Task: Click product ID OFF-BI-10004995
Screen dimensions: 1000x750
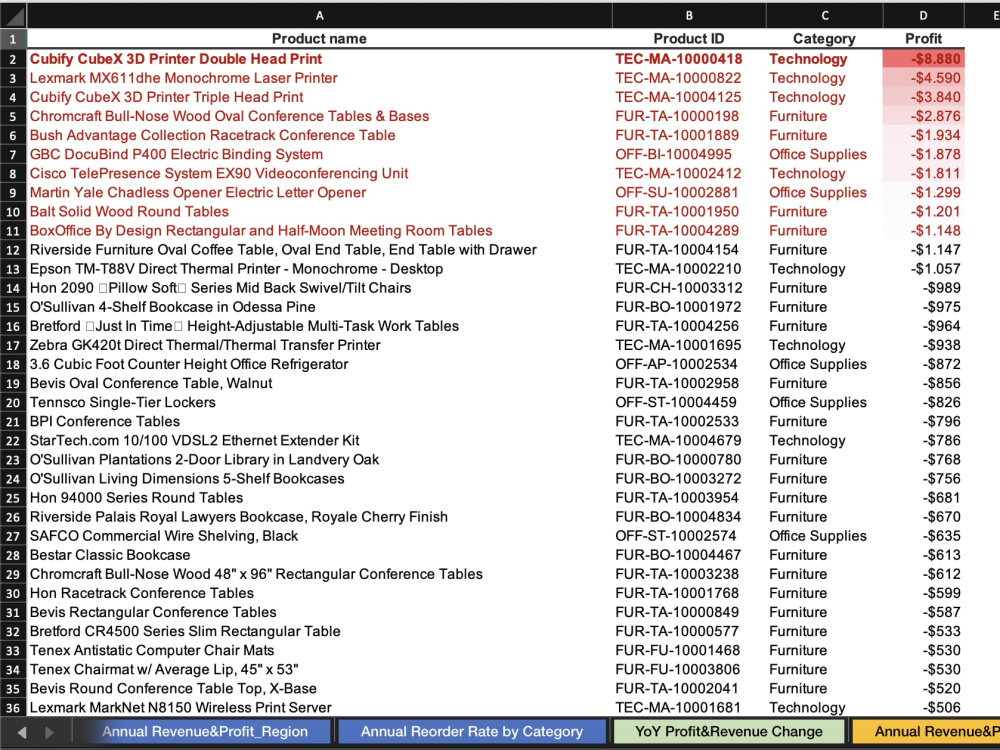Action: click(689, 155)
